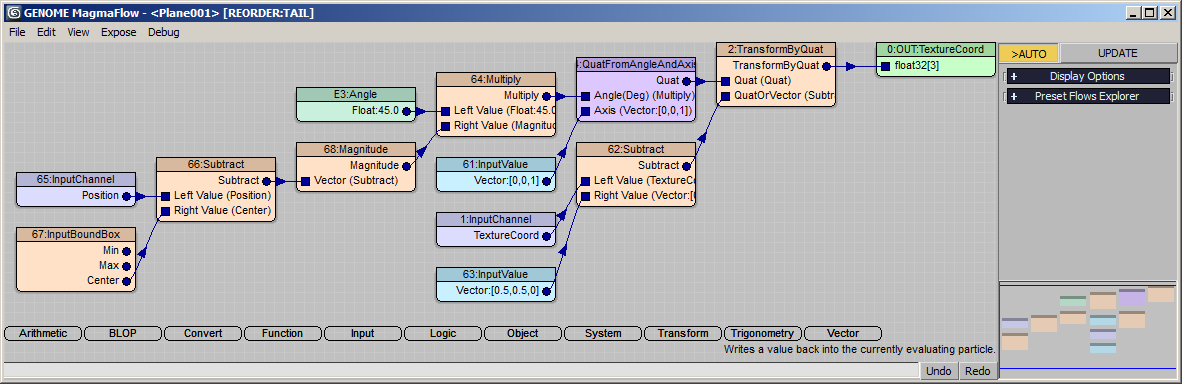Screen dimensions: 1182x384
Task: Select the E3:Angle node header
Action: (356, 94)
